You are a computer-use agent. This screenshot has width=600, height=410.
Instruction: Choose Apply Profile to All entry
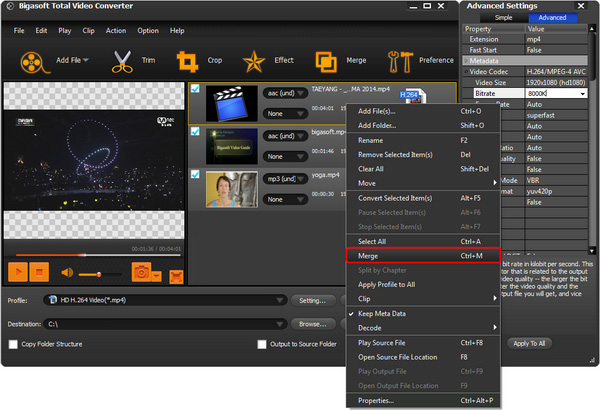coord(423,284)
